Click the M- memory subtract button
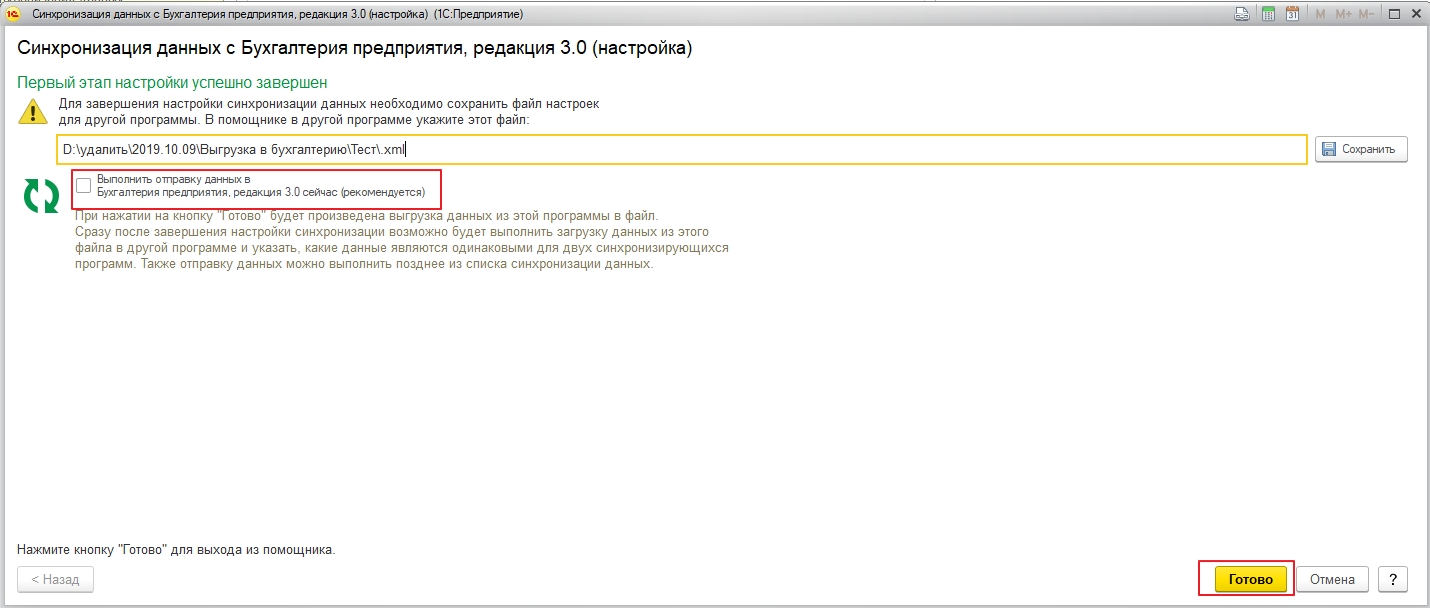The width and height of the screenshot is (1430, 608). [1366, 14]
